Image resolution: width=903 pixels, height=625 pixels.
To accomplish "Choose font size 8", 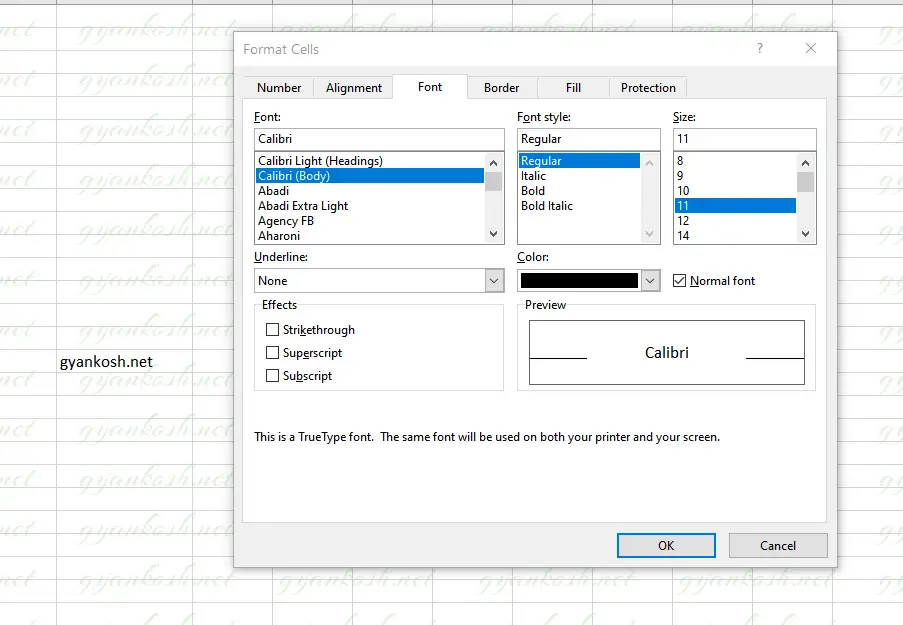I will click(735, 161).
